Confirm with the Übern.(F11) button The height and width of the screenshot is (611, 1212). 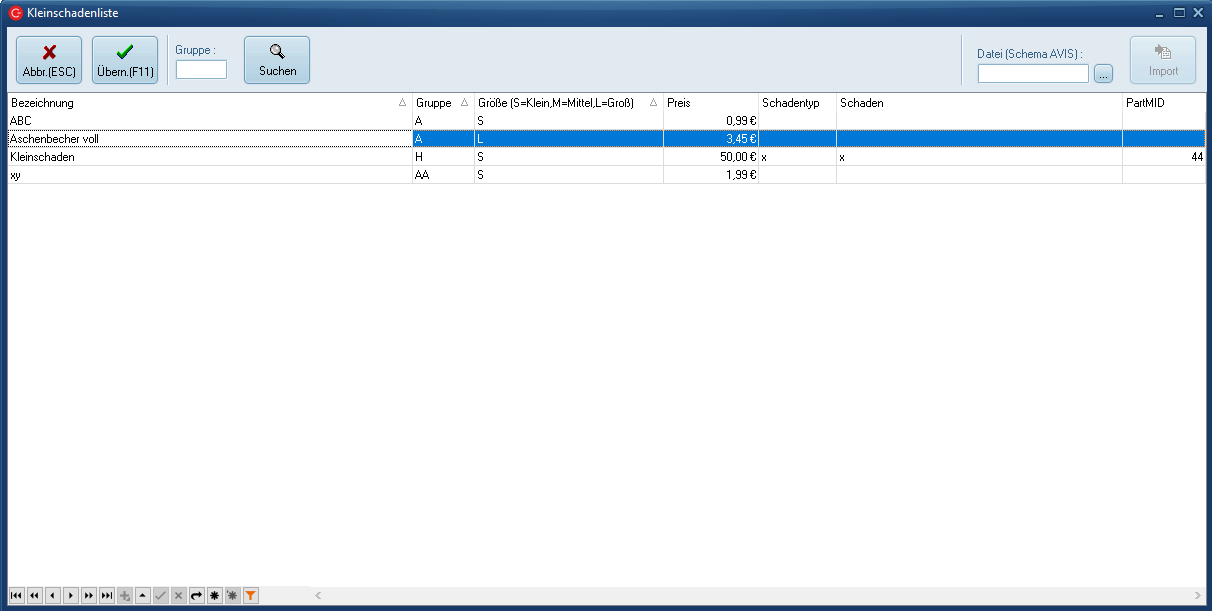pos(125,60)
